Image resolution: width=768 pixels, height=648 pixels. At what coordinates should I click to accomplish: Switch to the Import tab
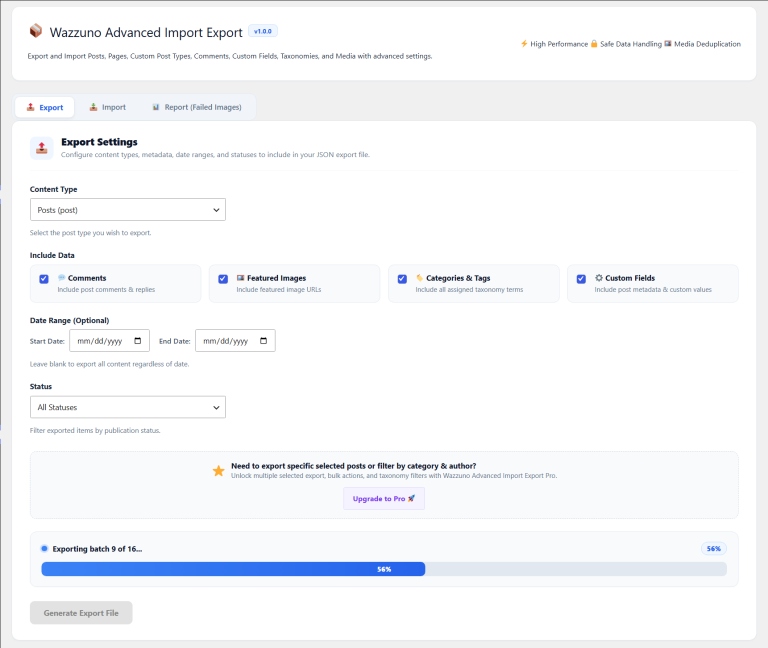click(107, 107)
